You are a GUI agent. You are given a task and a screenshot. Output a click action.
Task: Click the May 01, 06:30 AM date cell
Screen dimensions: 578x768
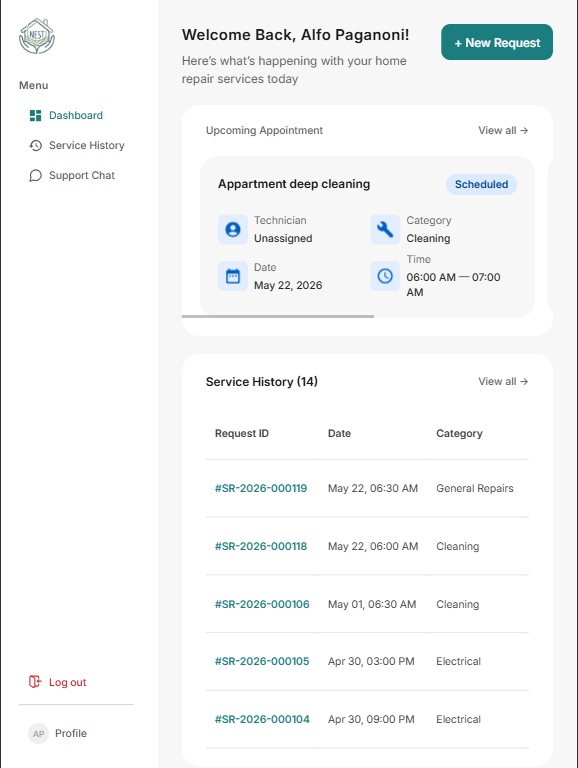(372, 604)
